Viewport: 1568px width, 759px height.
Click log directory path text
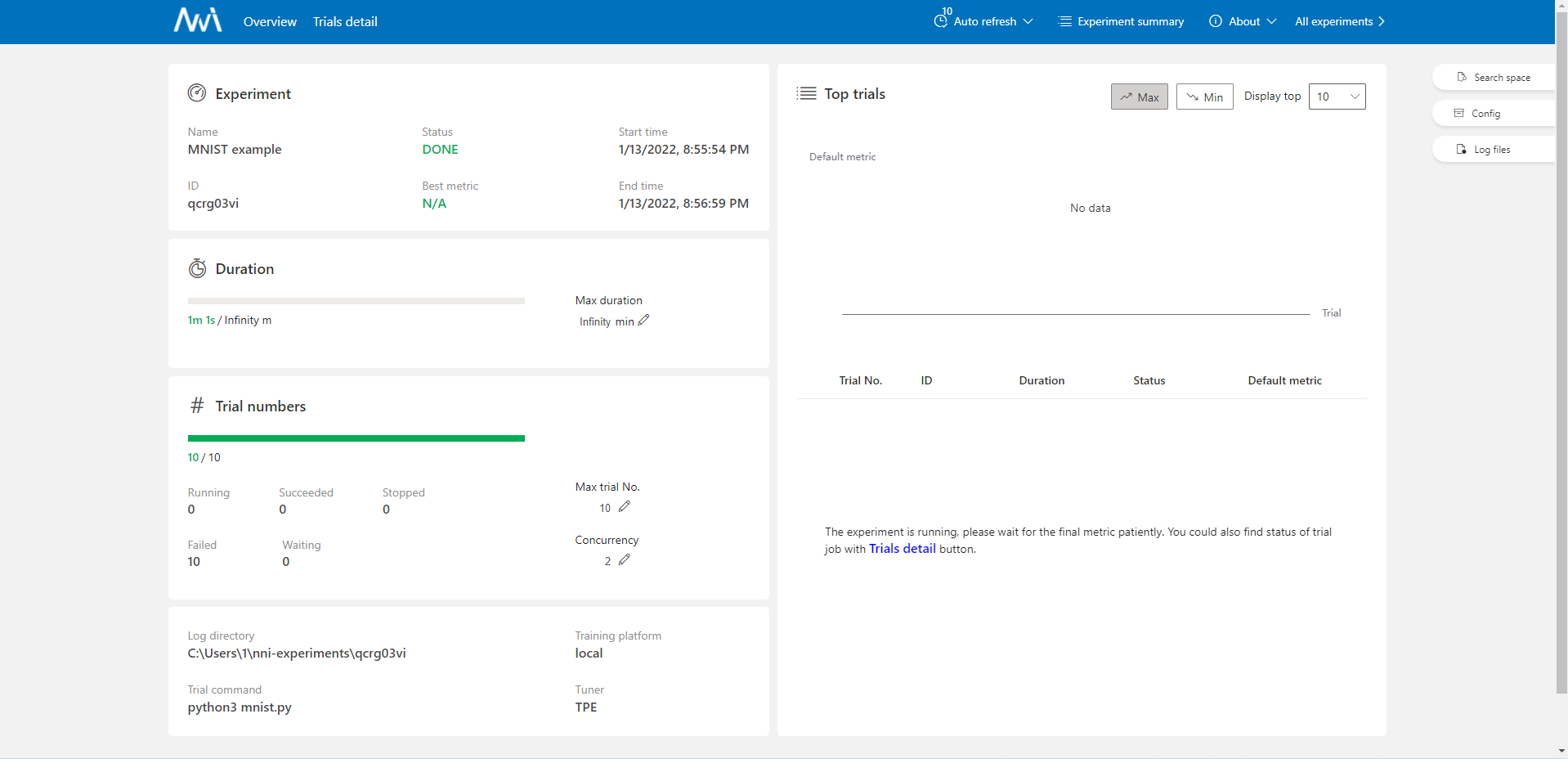(297, 653)
